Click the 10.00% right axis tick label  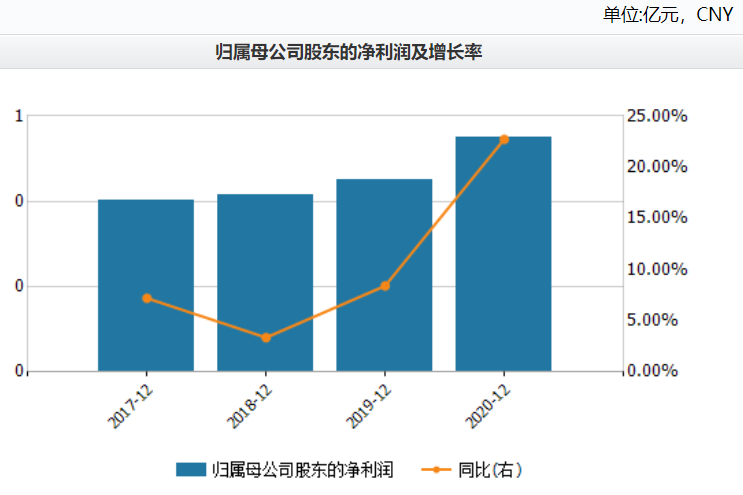pyautogui.click(x=657, y=269)
